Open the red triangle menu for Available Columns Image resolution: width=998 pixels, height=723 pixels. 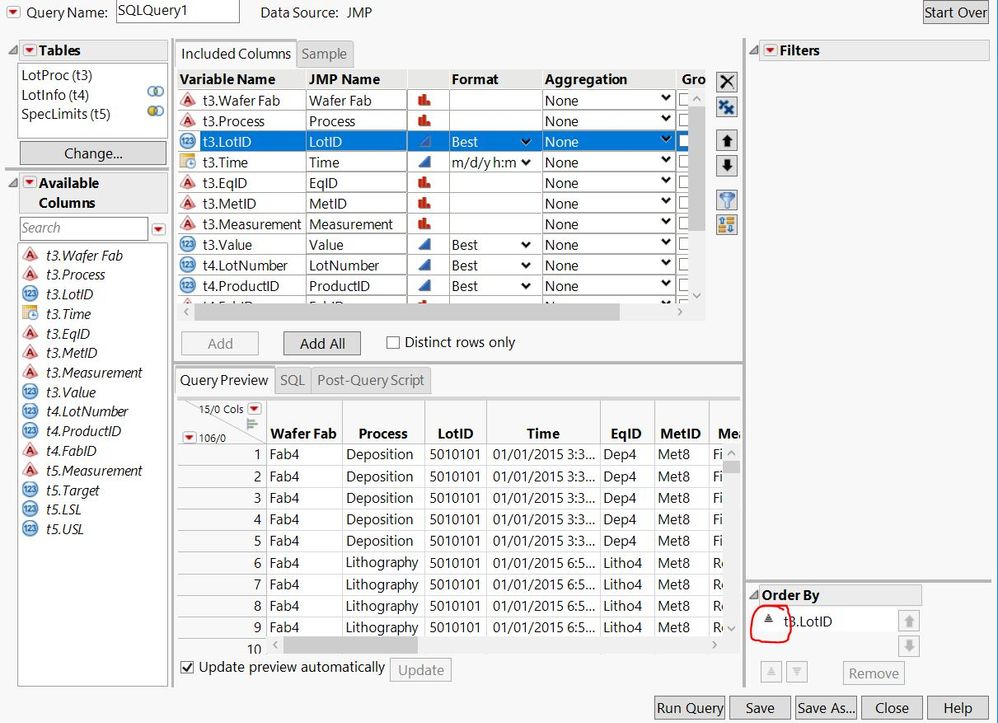[29, 183]
